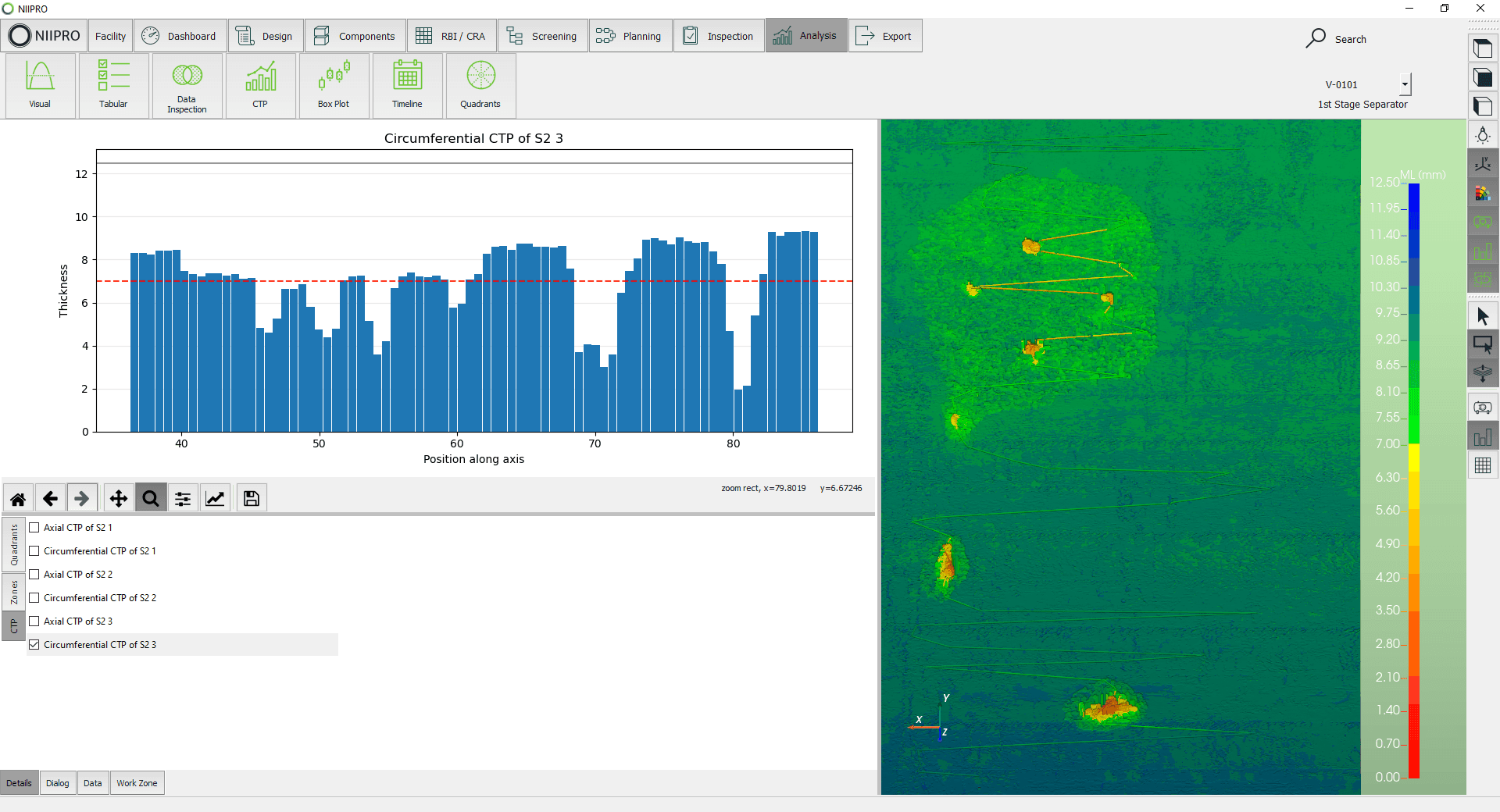Open the Box Plot view

(x=334, y=86)
